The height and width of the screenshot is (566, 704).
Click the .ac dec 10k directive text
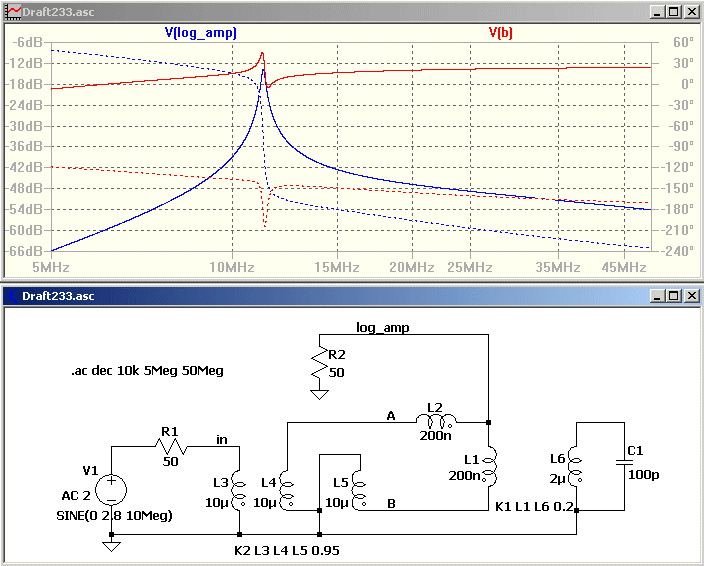[x=147, y=371]
